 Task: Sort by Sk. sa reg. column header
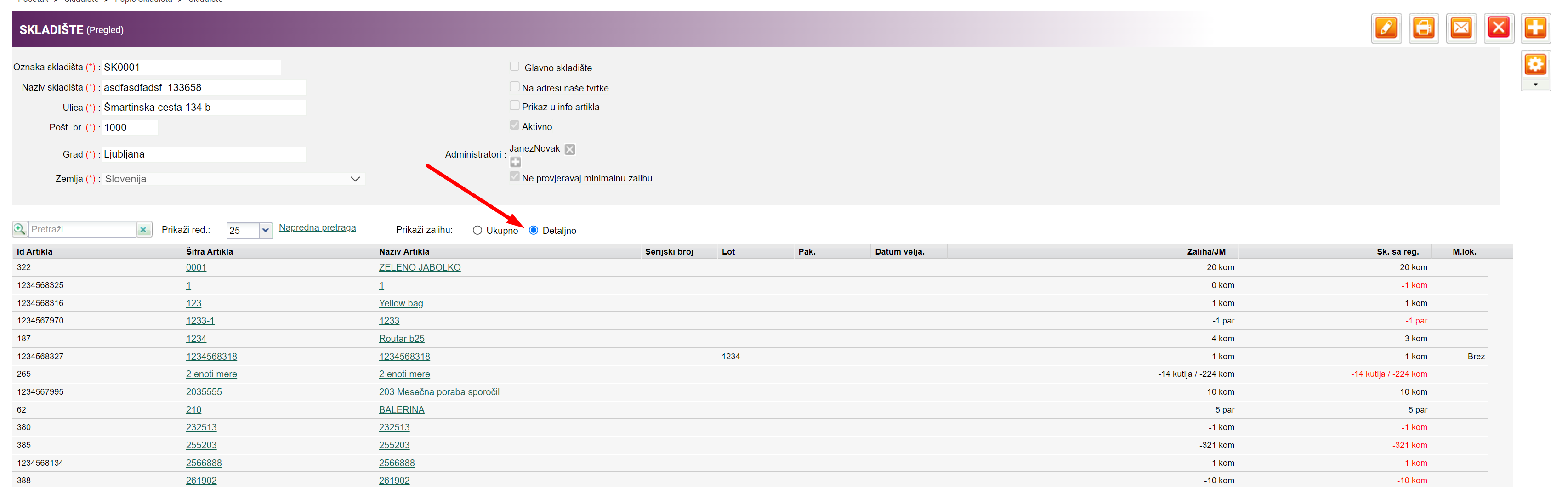tap(1398, 251)
